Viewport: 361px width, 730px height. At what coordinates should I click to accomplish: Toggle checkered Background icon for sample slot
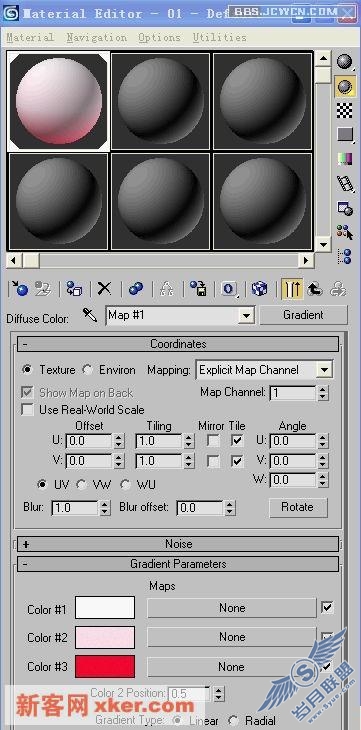tap(345, 110)
